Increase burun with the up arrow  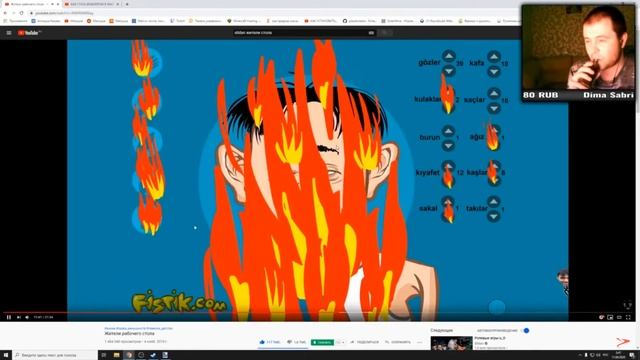click(448, 131)
